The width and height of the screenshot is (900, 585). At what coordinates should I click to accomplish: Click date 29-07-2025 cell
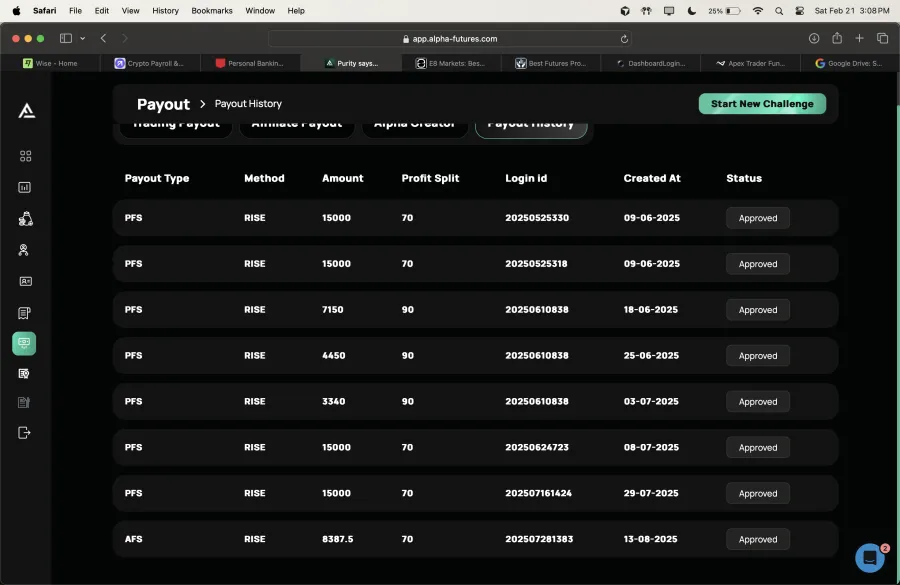(x=651, y=493)
